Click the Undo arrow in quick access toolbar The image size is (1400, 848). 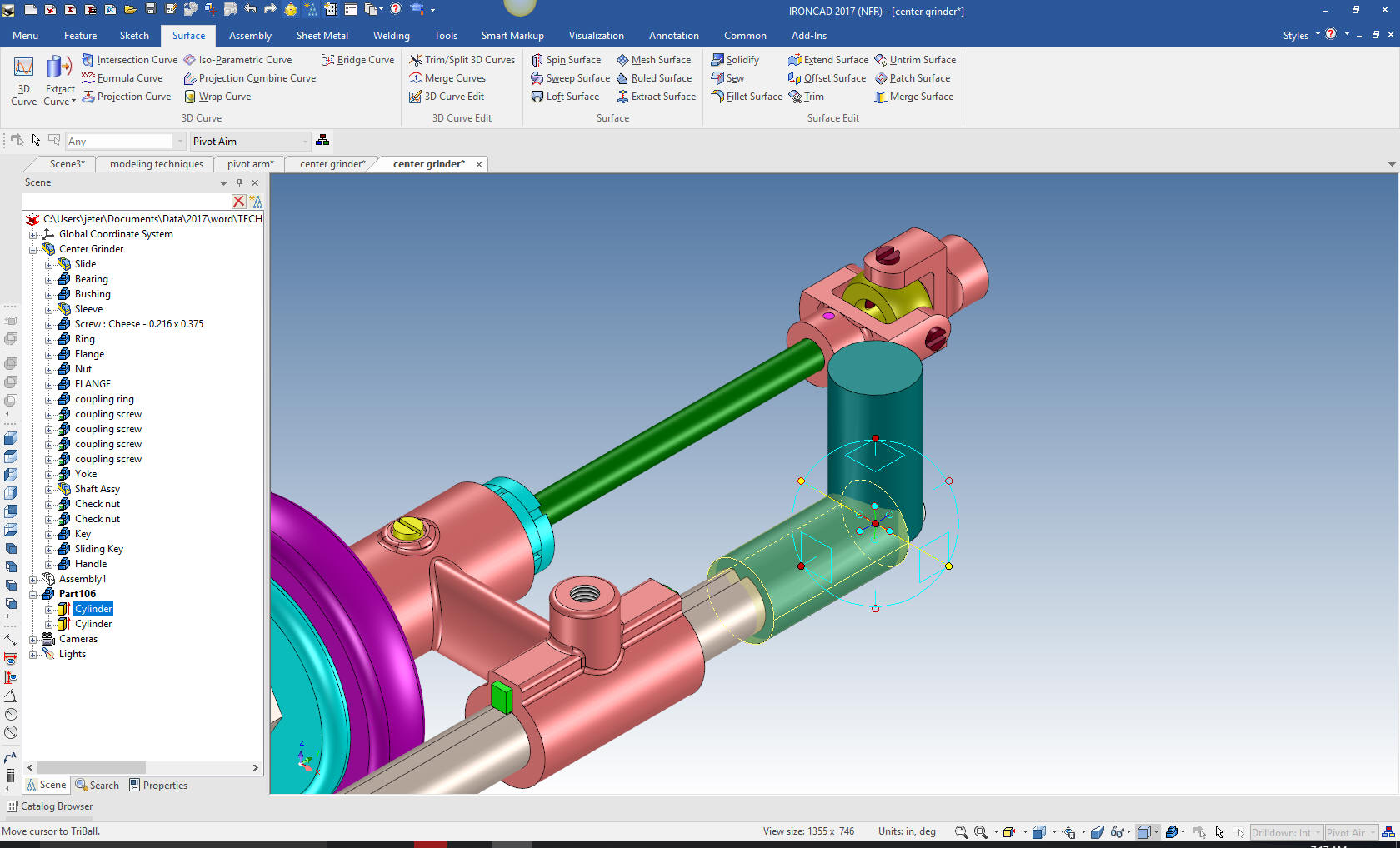250,9
